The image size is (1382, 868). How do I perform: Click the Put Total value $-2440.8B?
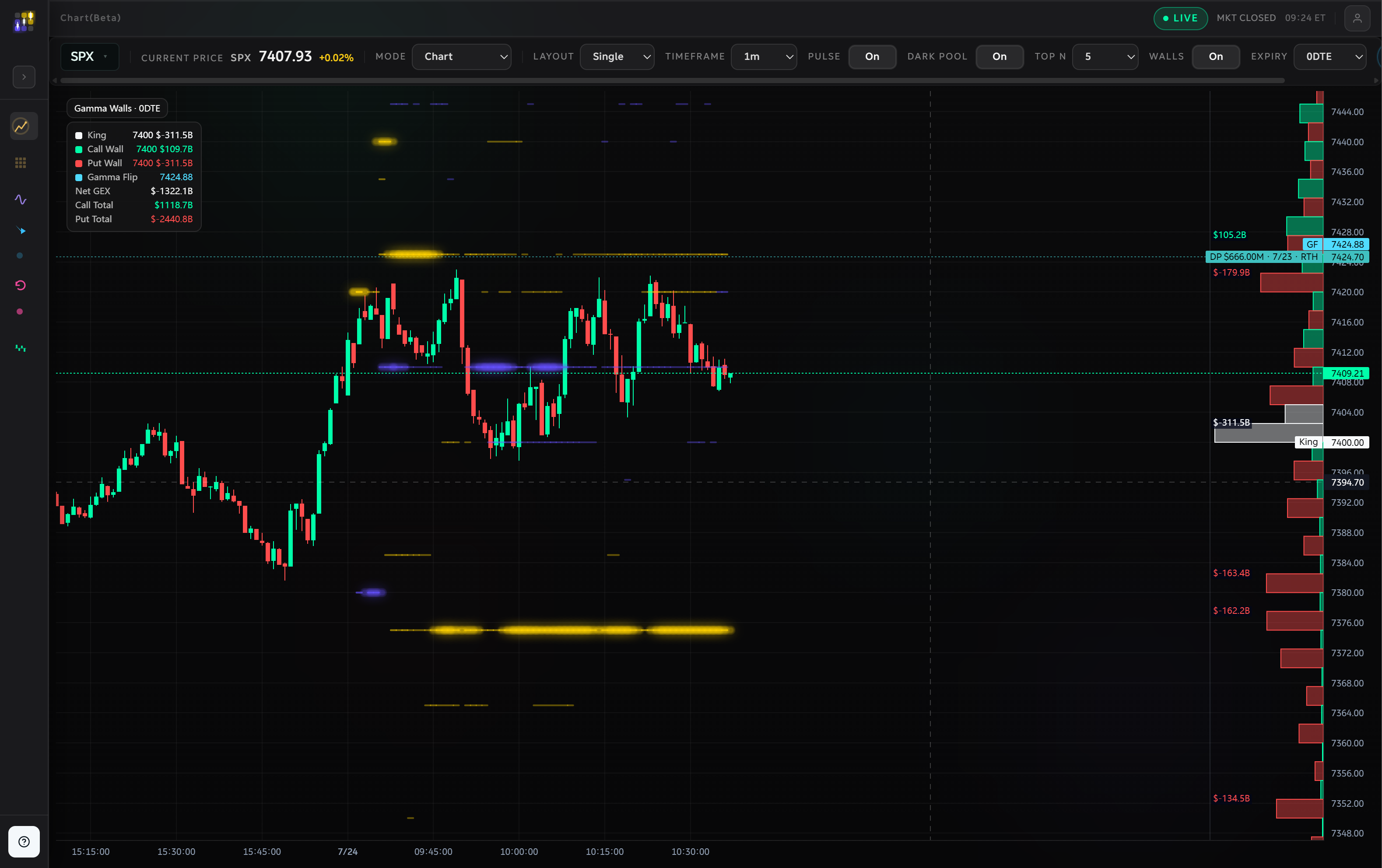tap(172, 219)
